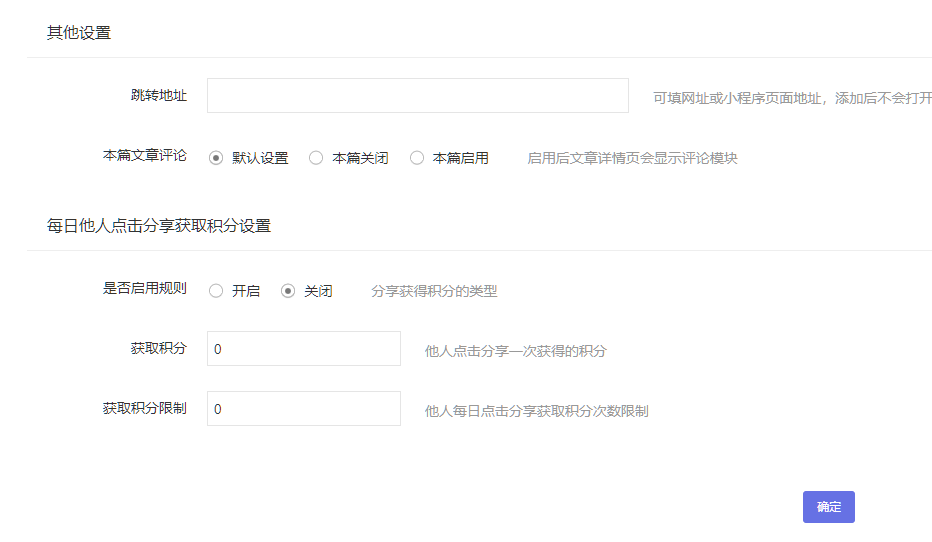Click the 确定 confirm button
The image size is (932, 542).
[x=829, y=507]
